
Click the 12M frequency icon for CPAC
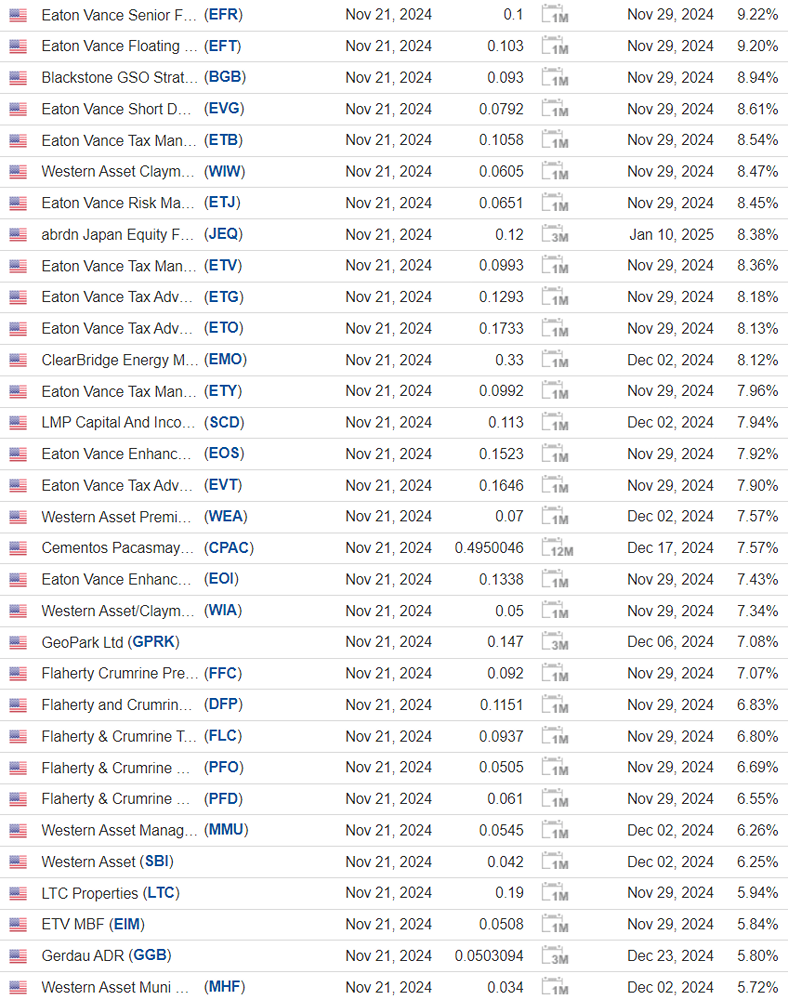point(556,548)
